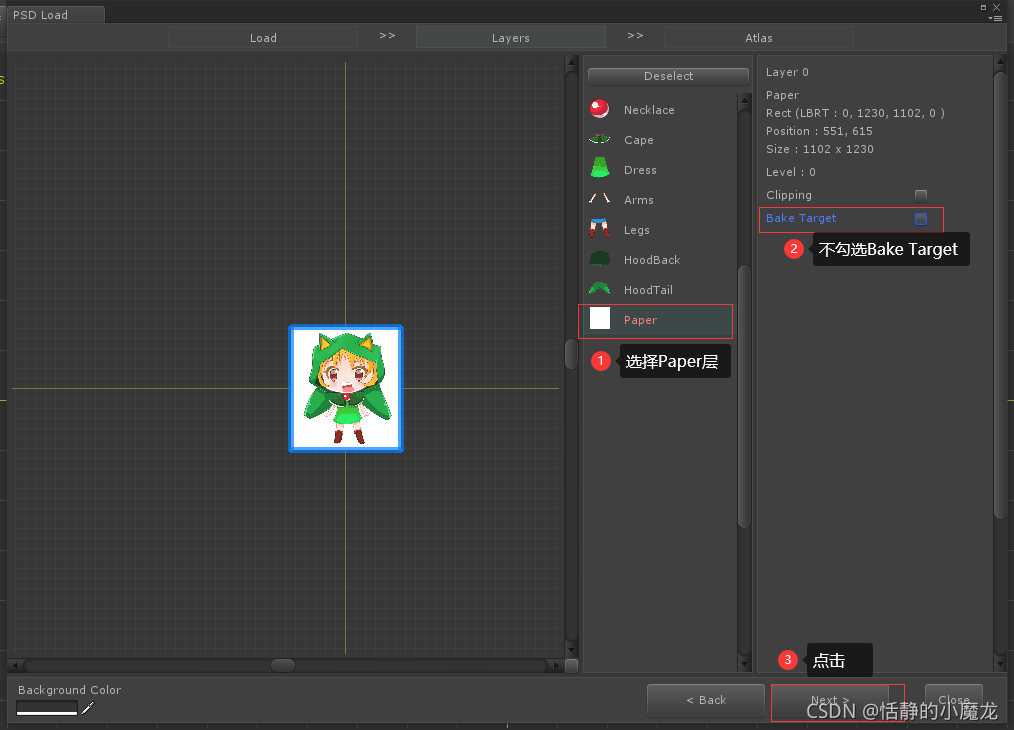Switch to the Layers step tab
The image size is (1014, 730).
point(510,38)
